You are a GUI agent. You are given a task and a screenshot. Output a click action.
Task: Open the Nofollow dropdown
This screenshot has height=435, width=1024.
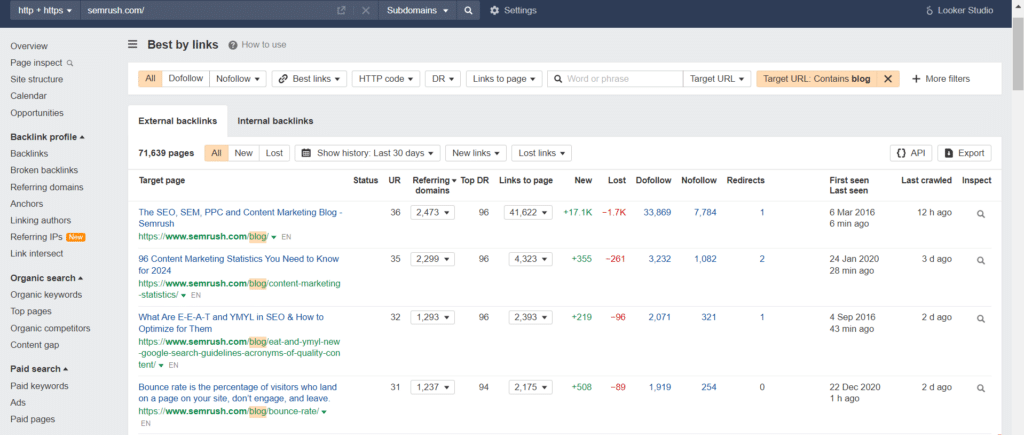(x=238, y=78)
